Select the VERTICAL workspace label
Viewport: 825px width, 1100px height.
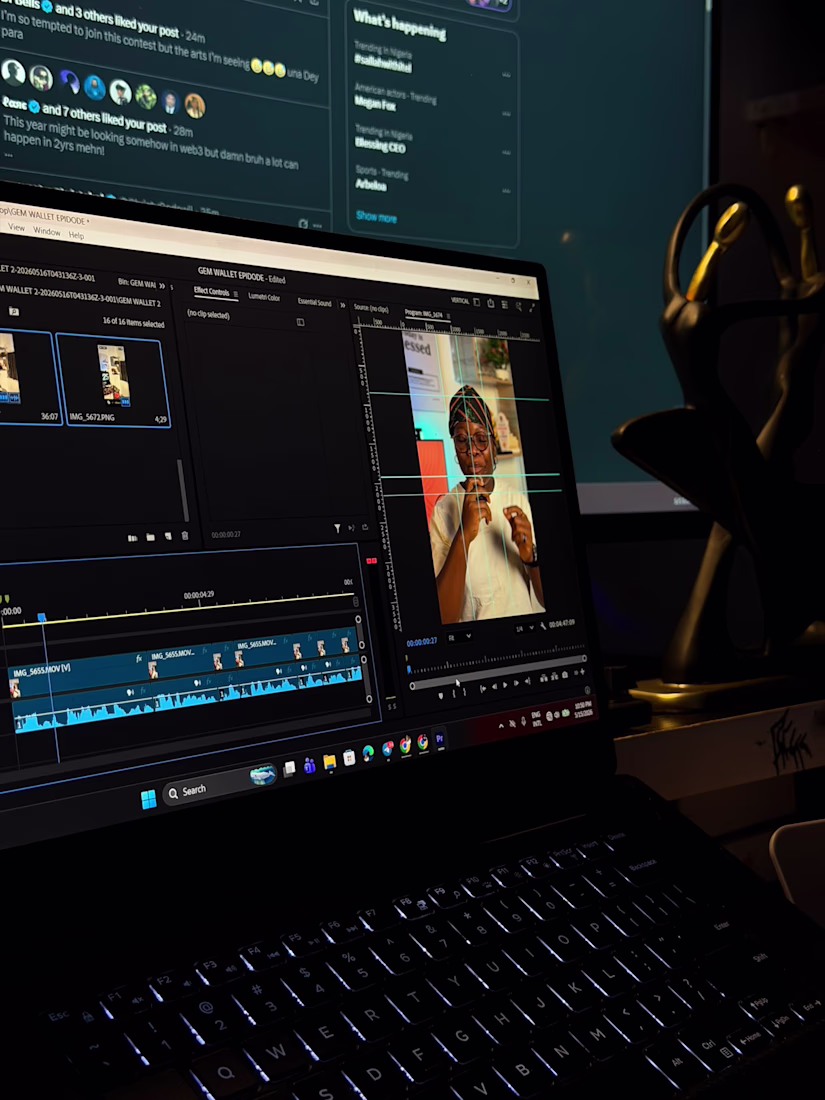460,301
